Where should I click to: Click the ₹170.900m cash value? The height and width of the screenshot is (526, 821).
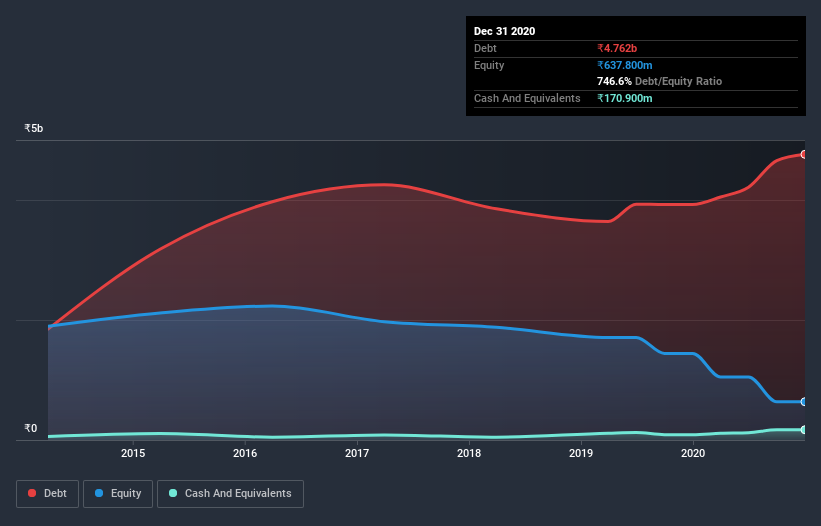(625, 98)
